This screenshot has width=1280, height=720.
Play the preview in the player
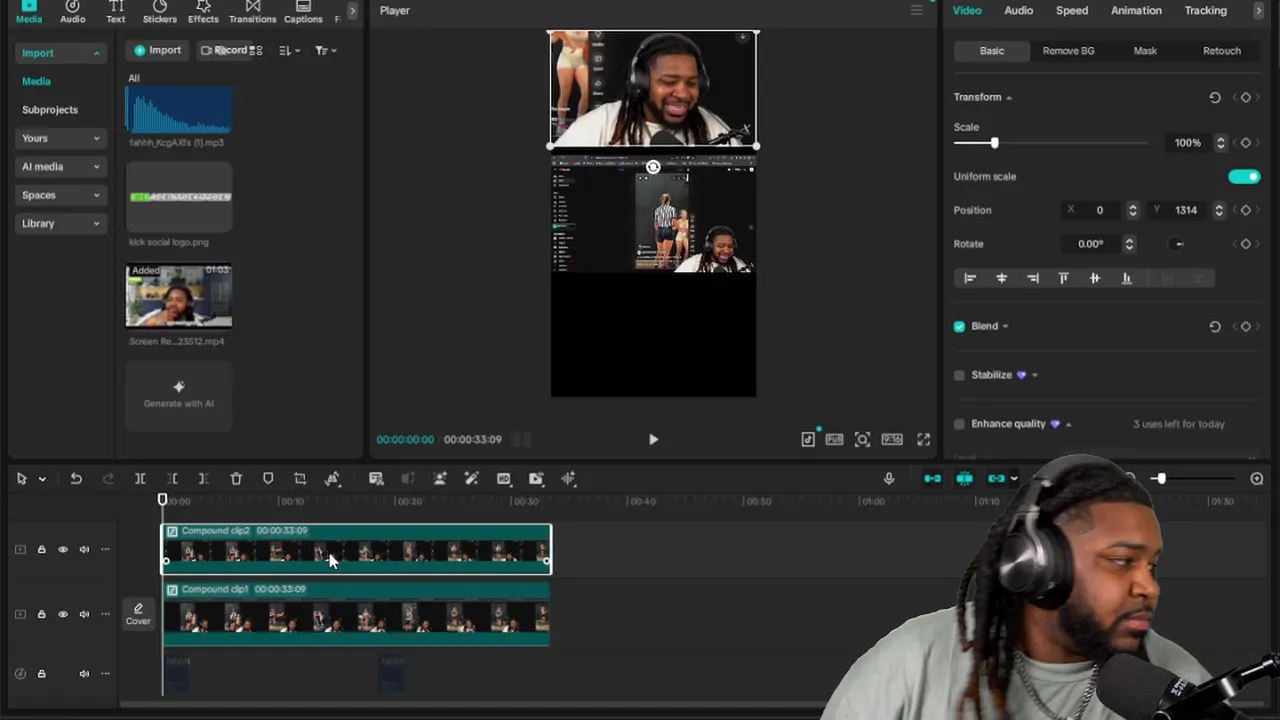(653, 439)
